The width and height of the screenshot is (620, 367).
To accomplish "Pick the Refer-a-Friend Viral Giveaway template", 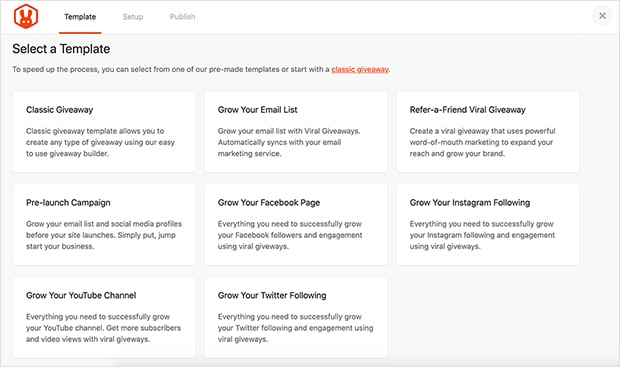I will pyautogui.click(x=488, y=132).
